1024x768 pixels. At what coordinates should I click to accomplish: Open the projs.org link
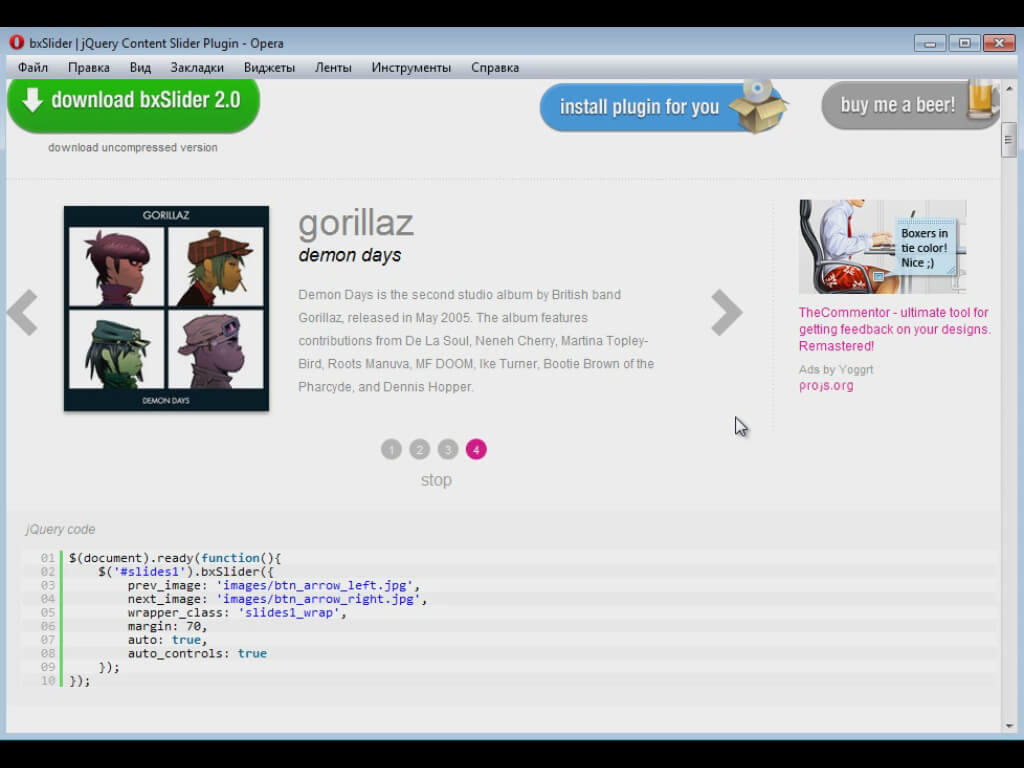click(x=826, y=385)
